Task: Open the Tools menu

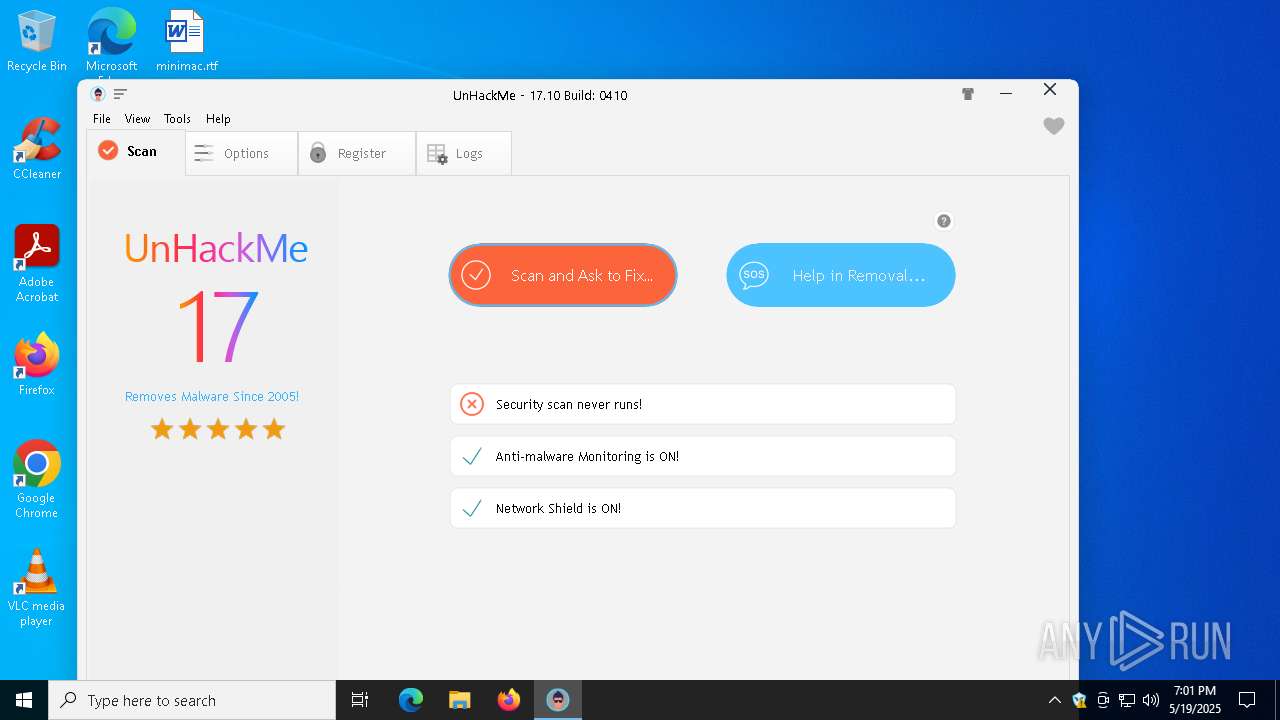Action: pos(177,118)
